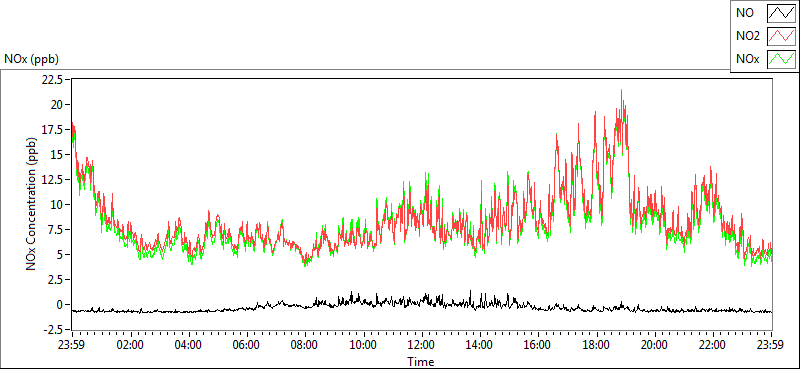Screen dimensions: 800x369
Task: Click the first 23:59 x-axis start time
Action: click(x=72, y=344)
